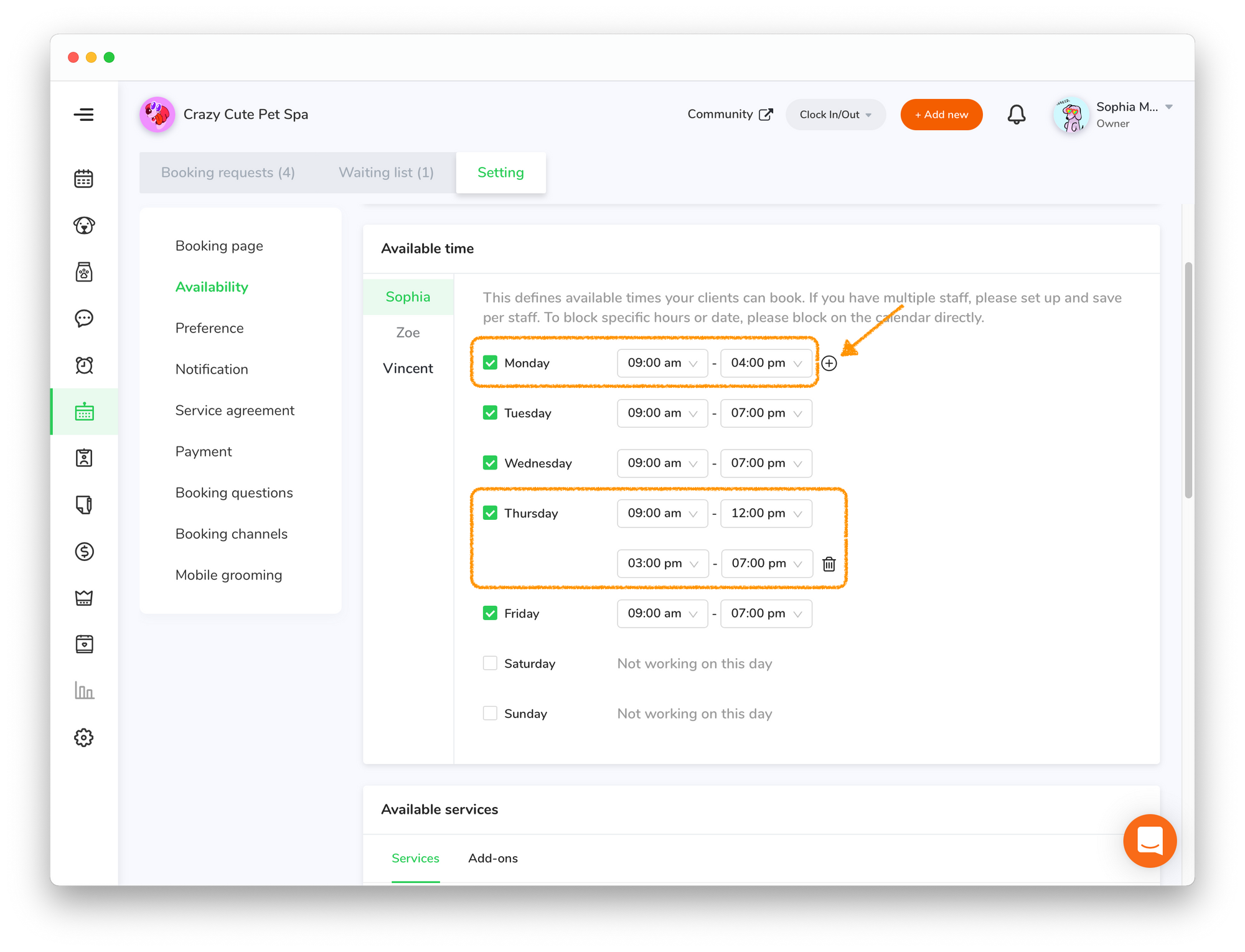Open the paw jar products icon
Image resolution: width=1245 pixels, height=952 pixels.
coord(83,272)
